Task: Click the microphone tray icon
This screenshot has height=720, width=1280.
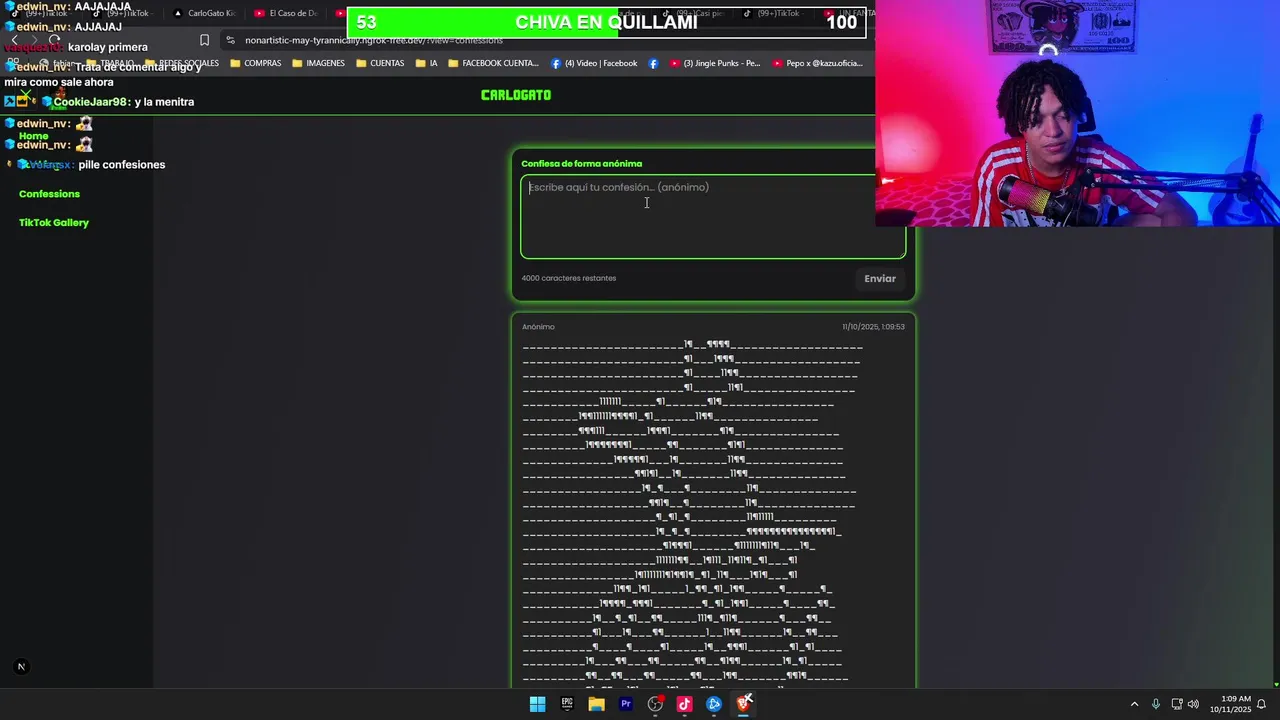Action: pos(1156,704)
